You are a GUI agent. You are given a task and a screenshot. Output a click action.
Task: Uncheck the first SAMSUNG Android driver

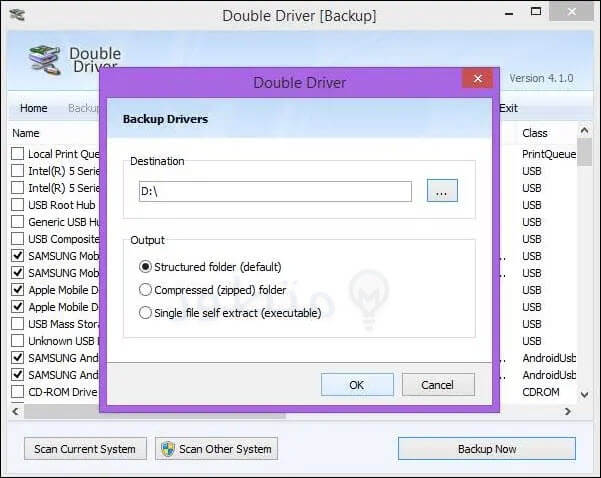tap(17, 358)
